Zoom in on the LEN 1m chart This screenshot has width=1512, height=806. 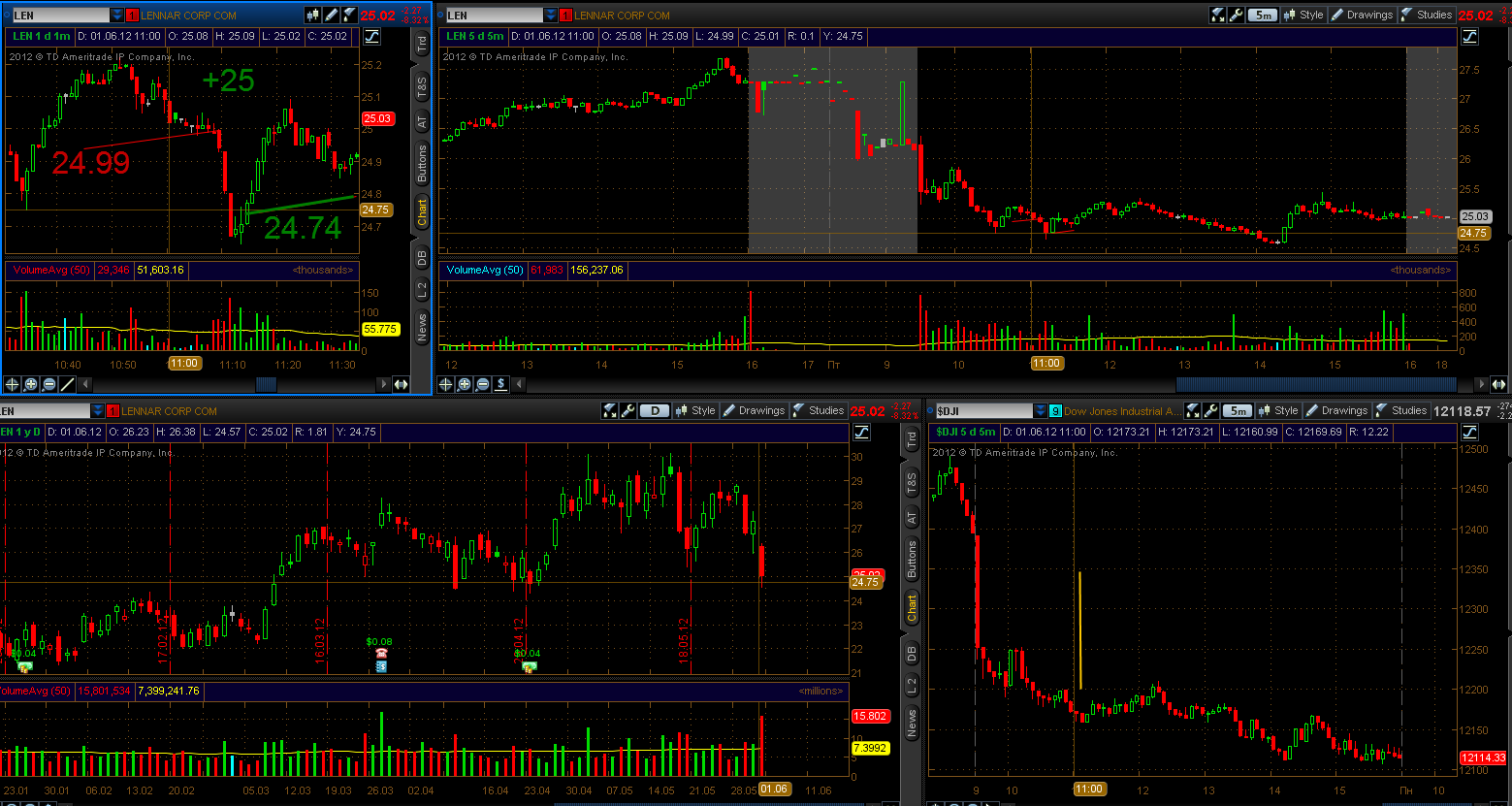coord(30,384)
